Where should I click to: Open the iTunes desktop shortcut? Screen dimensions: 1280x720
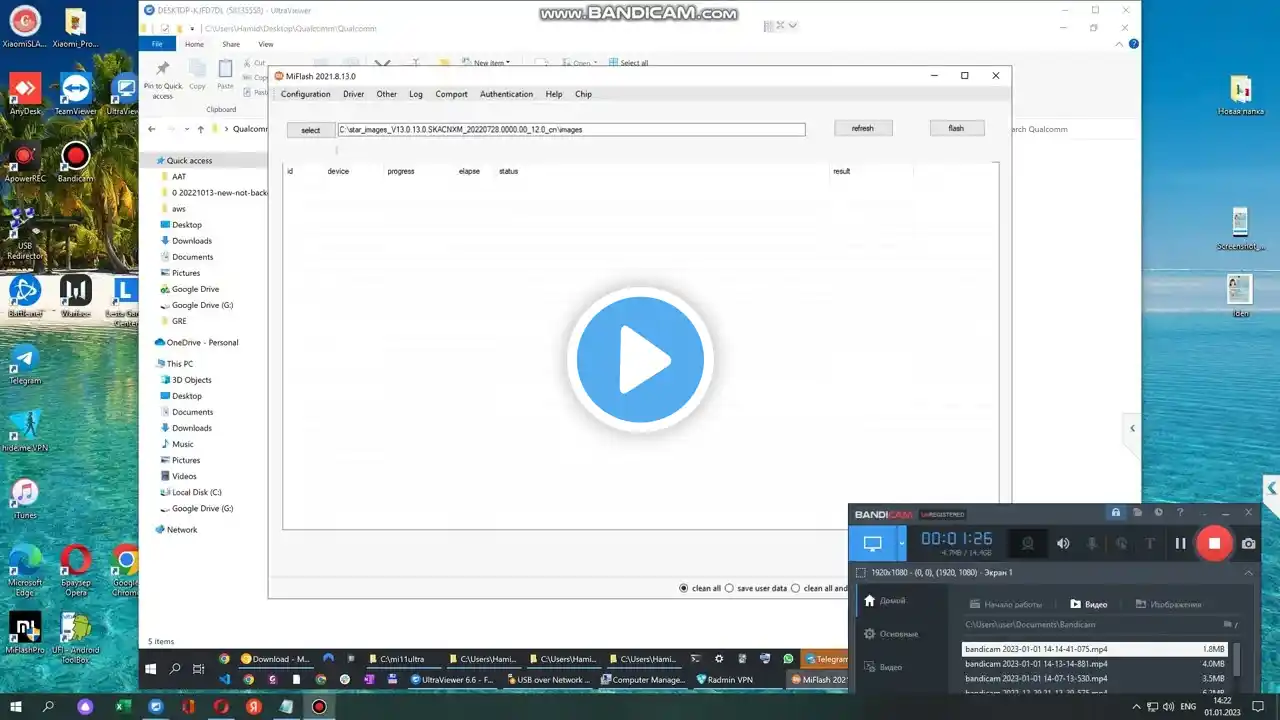[25, 498]
